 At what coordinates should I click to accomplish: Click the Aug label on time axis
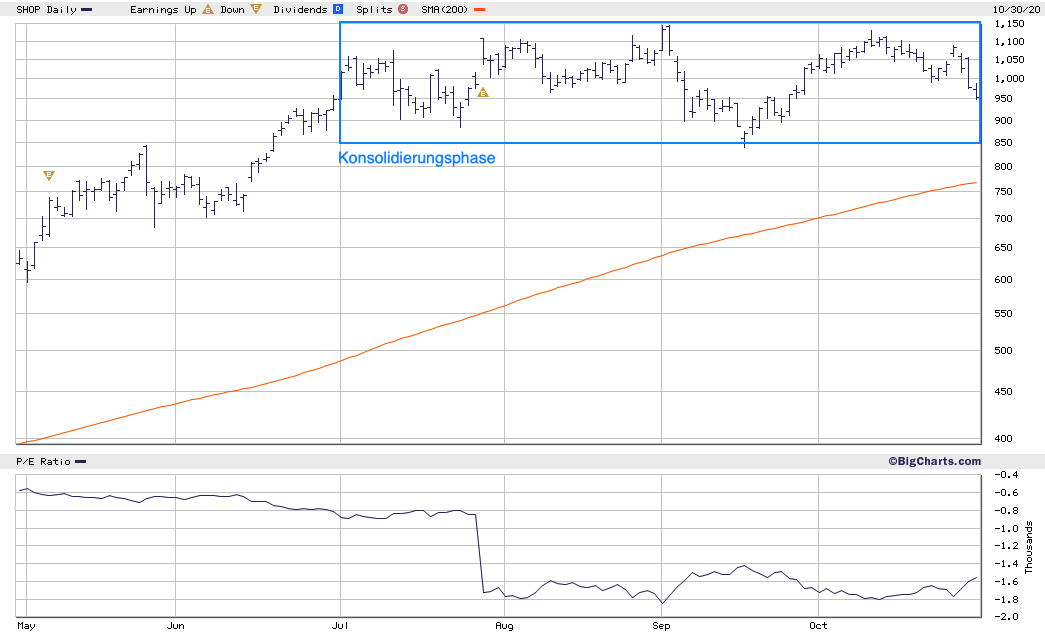pyautogui.click(x=505, y=626)
